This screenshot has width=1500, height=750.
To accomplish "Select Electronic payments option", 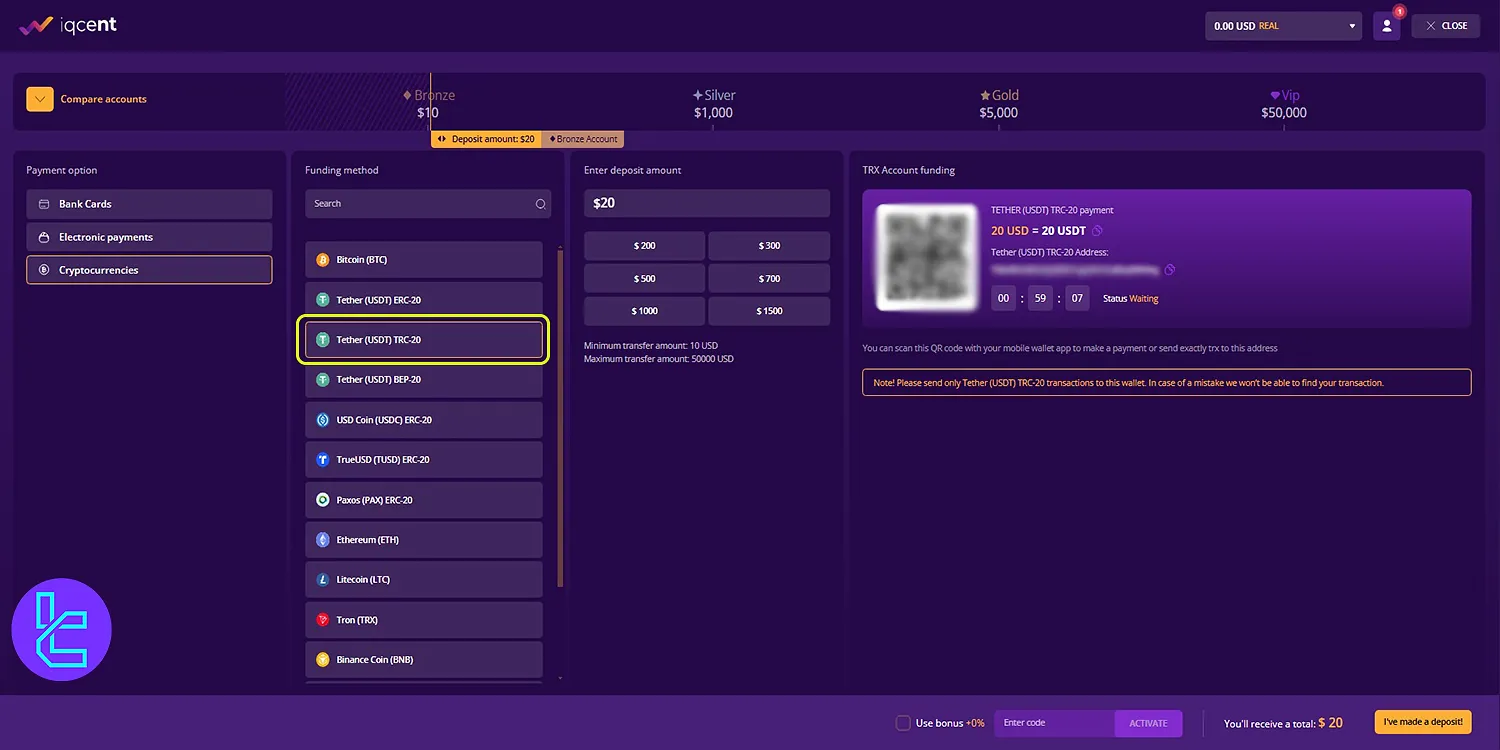I will [149, 237].
